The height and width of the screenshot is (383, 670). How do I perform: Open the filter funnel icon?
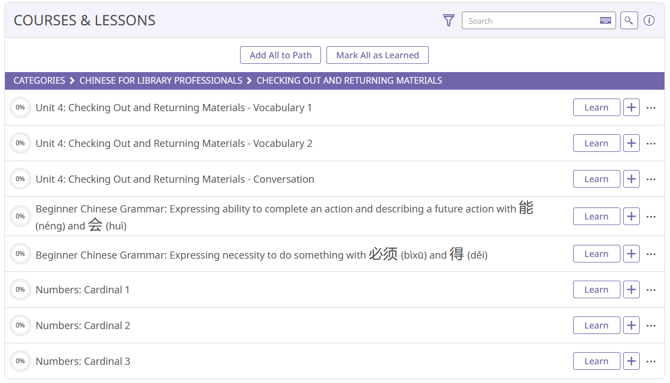tap(448, 20)
